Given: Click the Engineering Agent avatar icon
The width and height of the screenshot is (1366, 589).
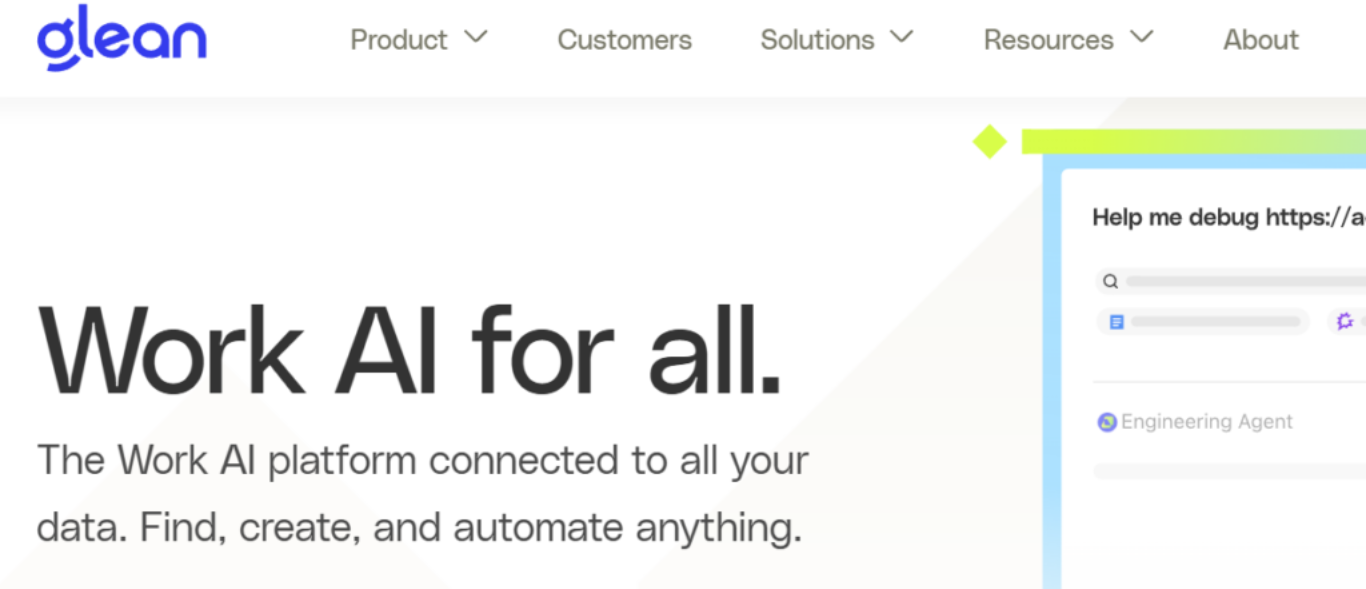Looking at the screenshot, I should pyautogui.click(x=1107, y=422).
